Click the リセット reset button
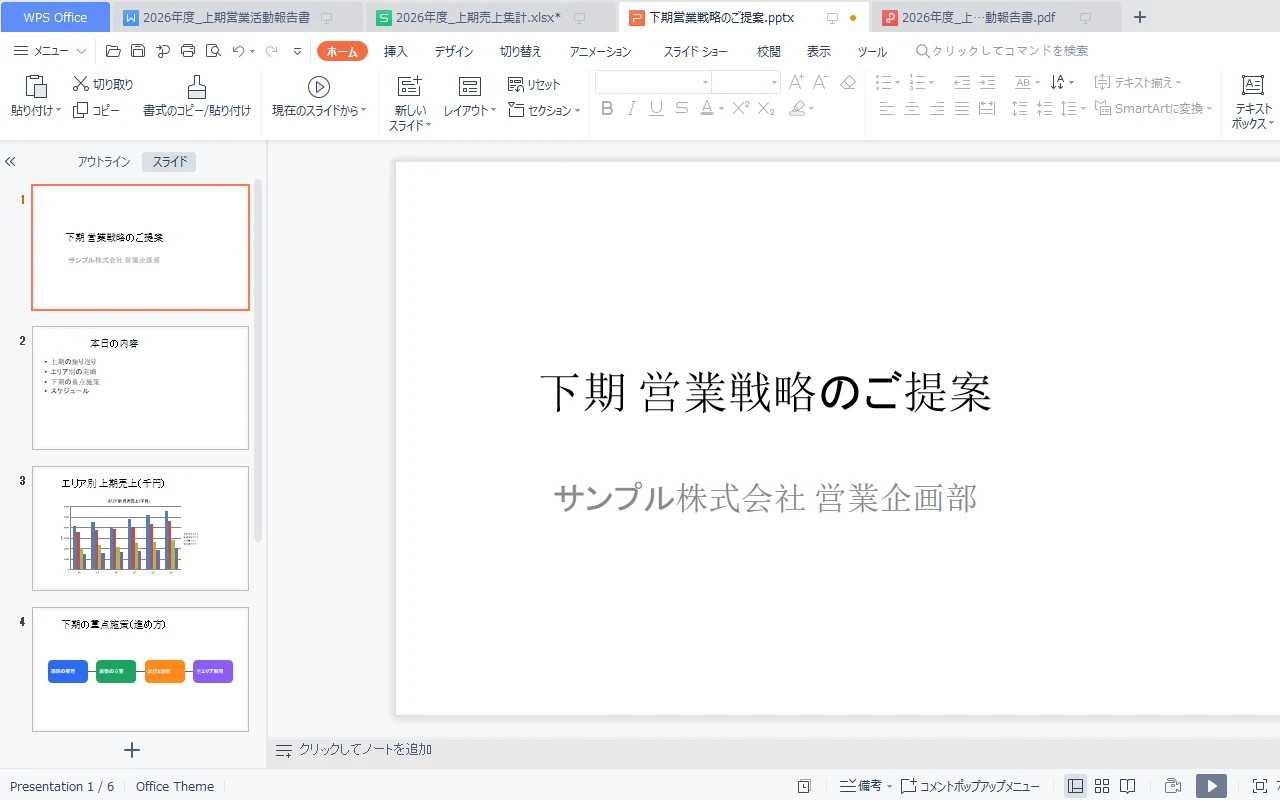 [534, 84]
